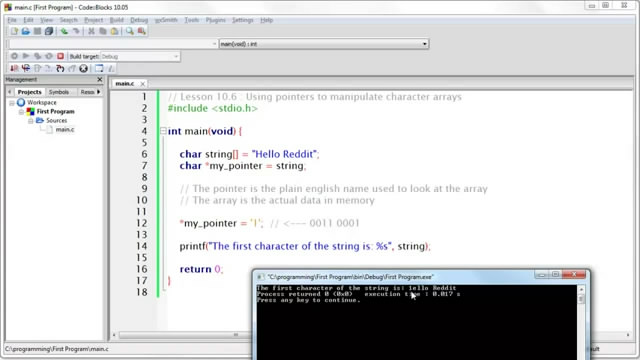Click the Rebuild icon

(x=49, y=56)
